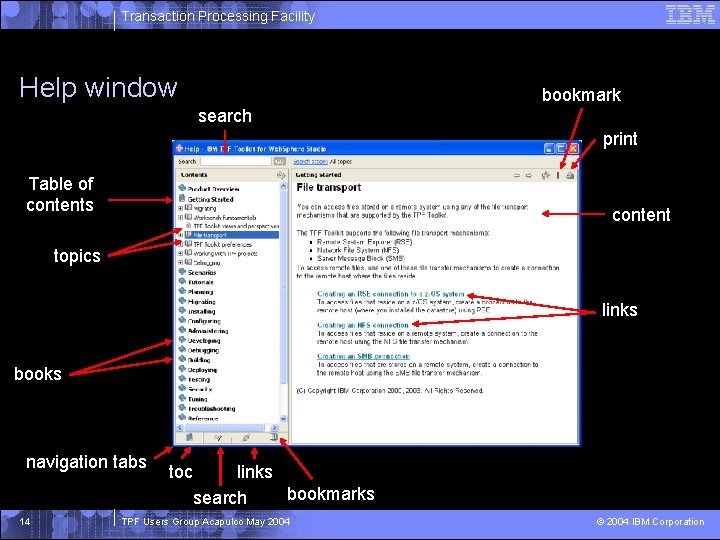Expand the Migrating topic under Getting Started

coord(180,208)
